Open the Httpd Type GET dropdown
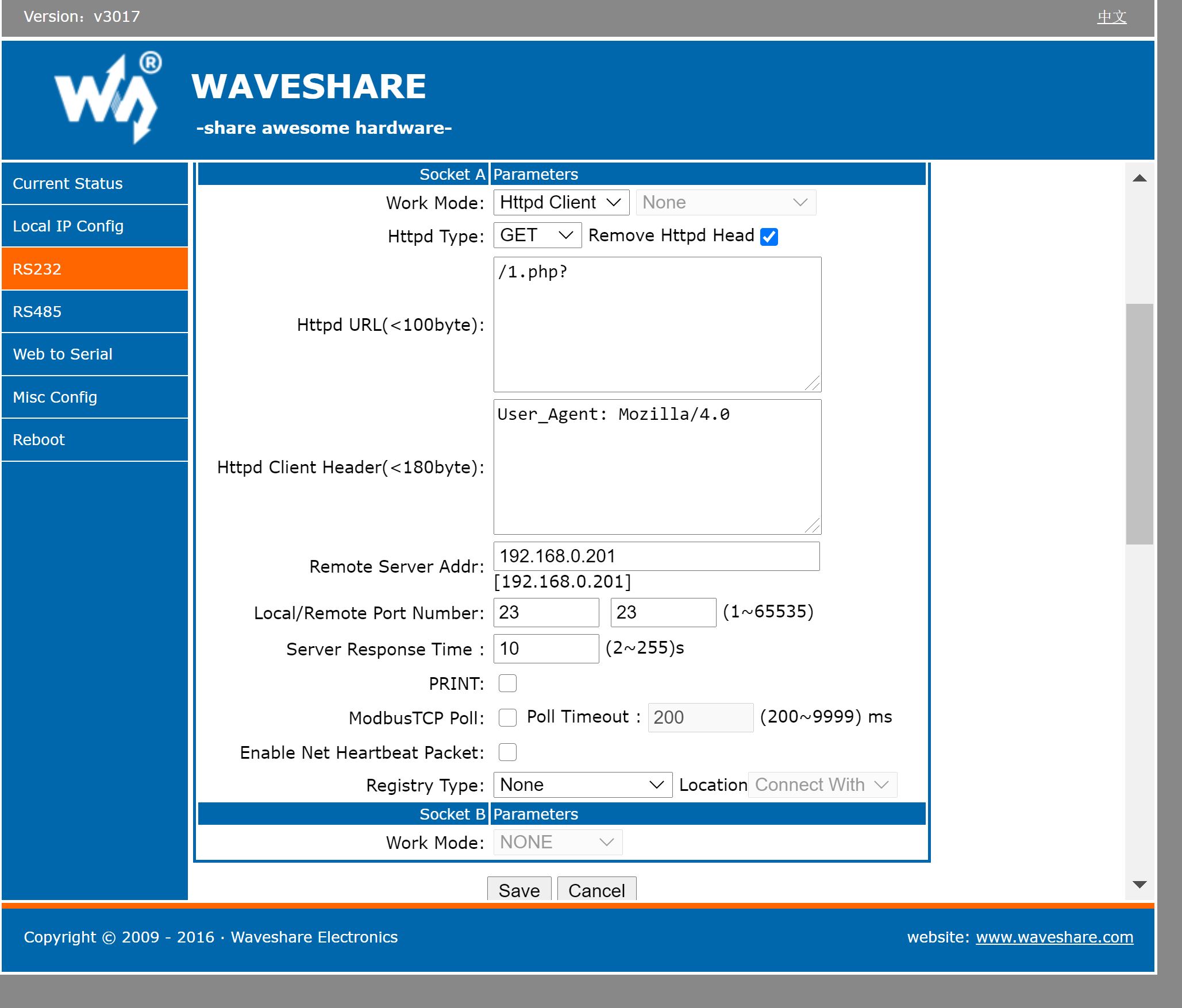Screen dimensions: 1182x1008 click(x=537, y=235)
